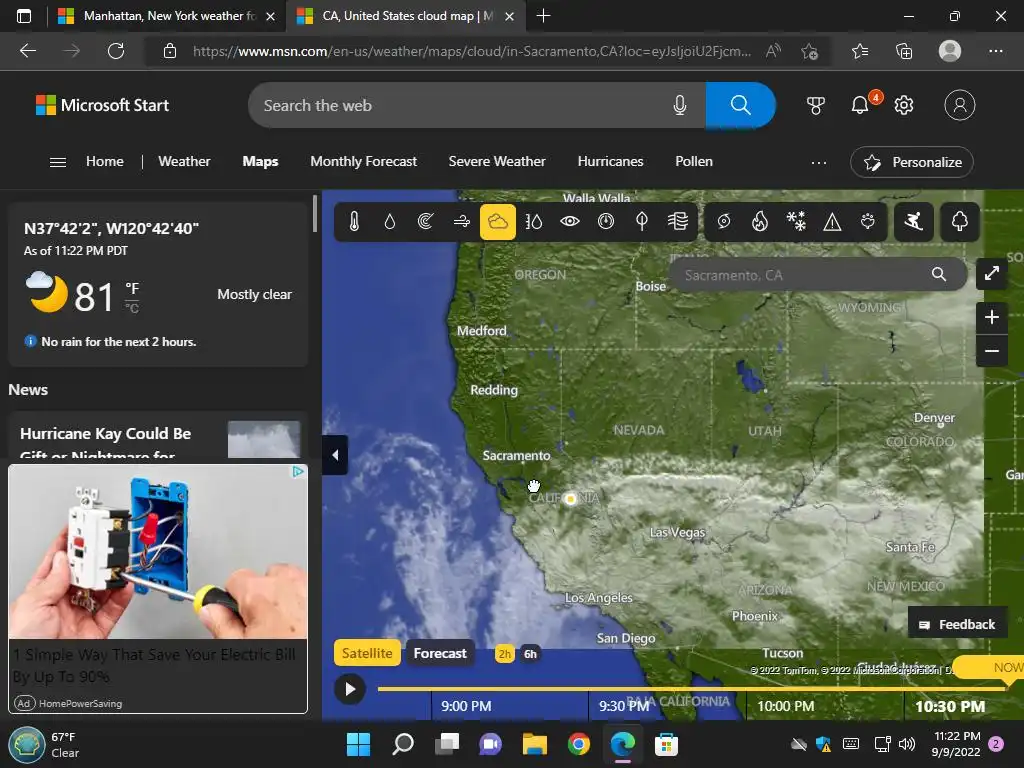This screenshot has width=1024, height=768.
Task: Select the Air quality map layer icon
Action: [x=678, y=222]
